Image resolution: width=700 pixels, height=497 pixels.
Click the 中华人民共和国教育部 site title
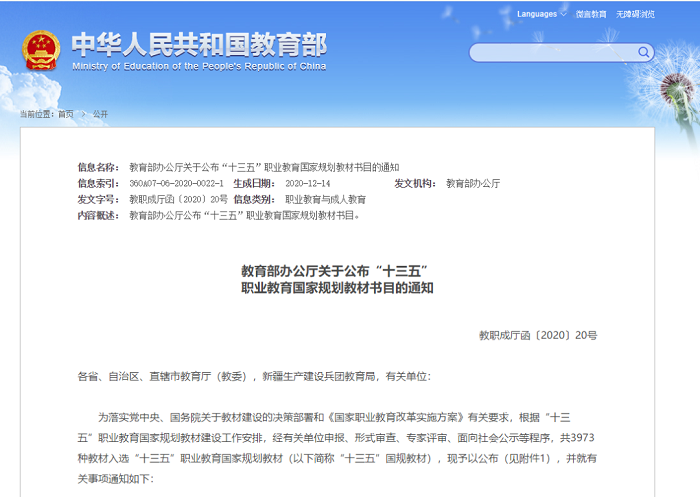tap(199, 45)
